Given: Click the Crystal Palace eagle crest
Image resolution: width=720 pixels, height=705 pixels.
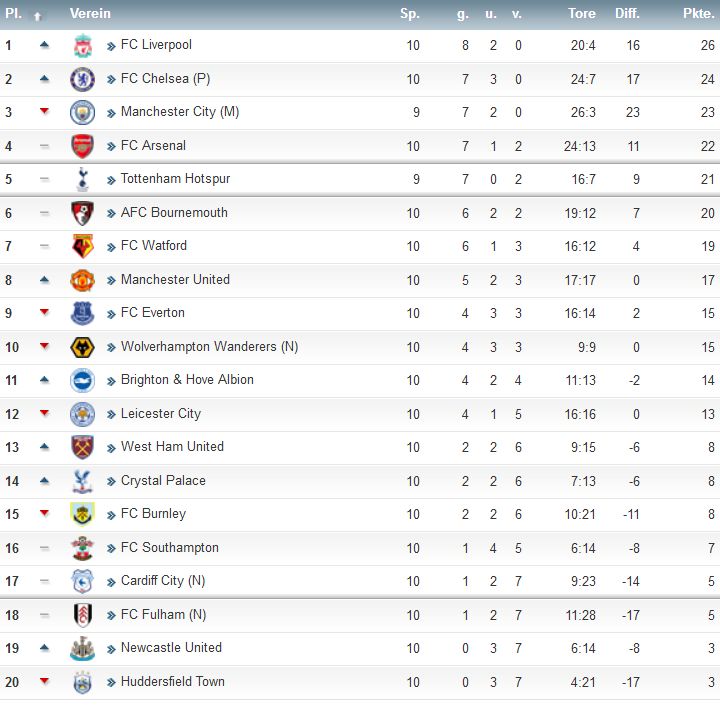Looking at the screenshot, I should pyautogui.click(x=83, y=481).
